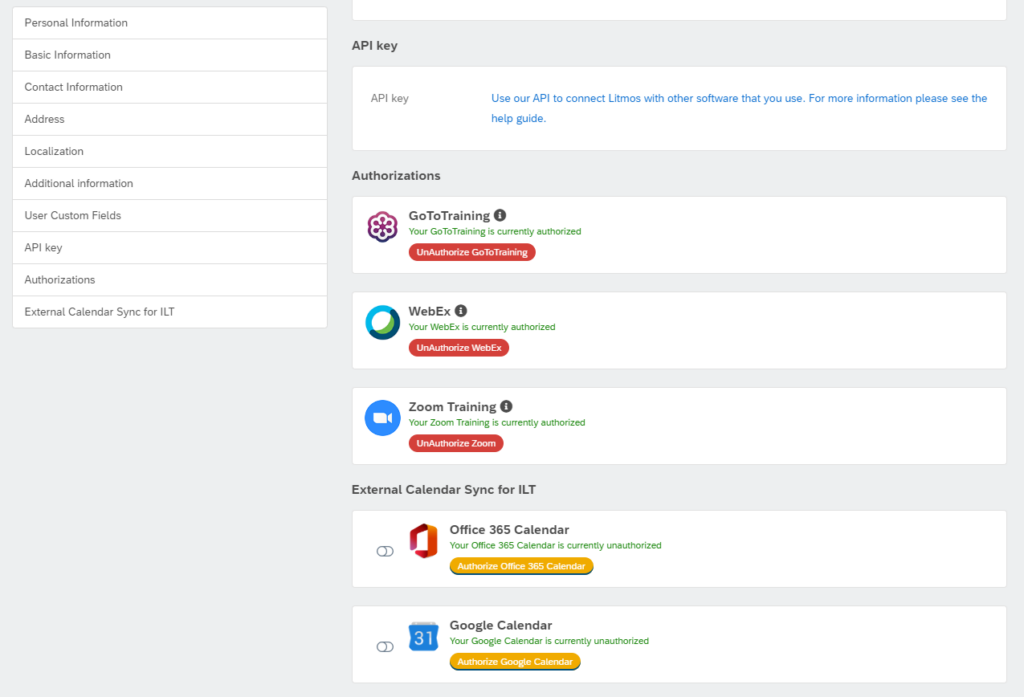The width and height of the screenshot is (1024, 697).
Task: Click Authorize Google Calendar button
Action: pos(515,662)
